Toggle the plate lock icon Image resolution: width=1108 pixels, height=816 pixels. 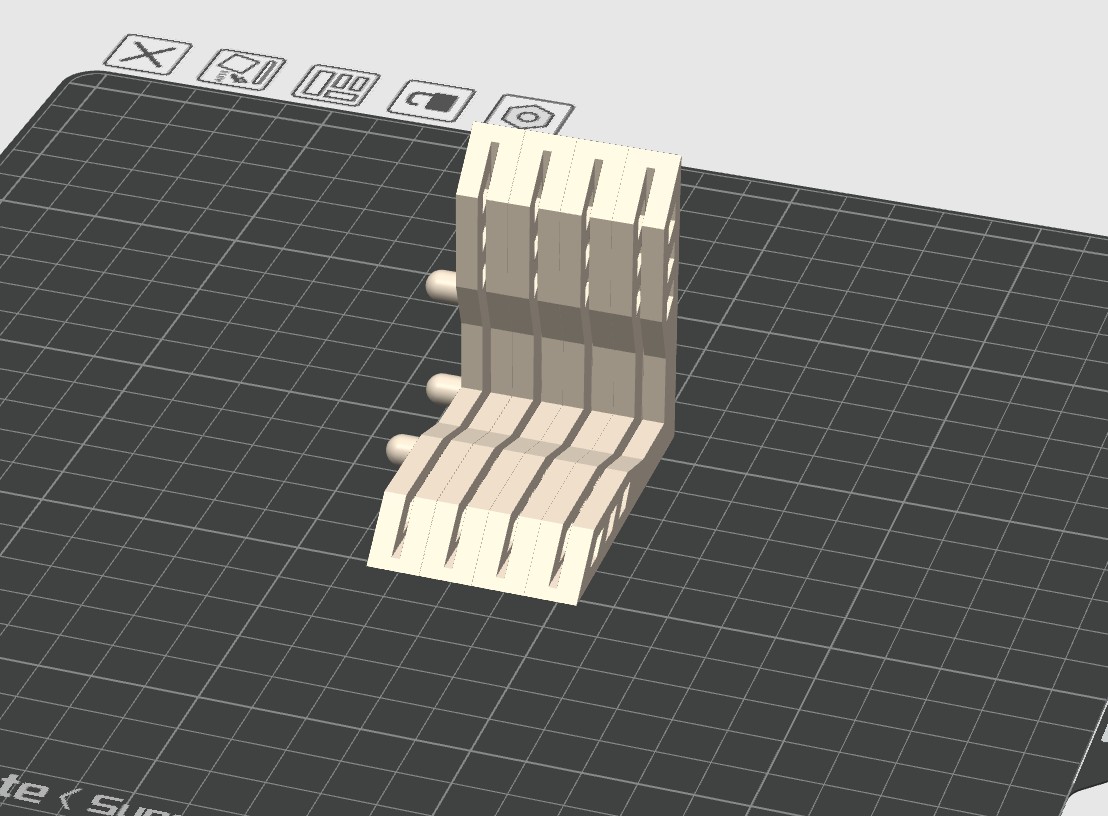pos(432,100)
